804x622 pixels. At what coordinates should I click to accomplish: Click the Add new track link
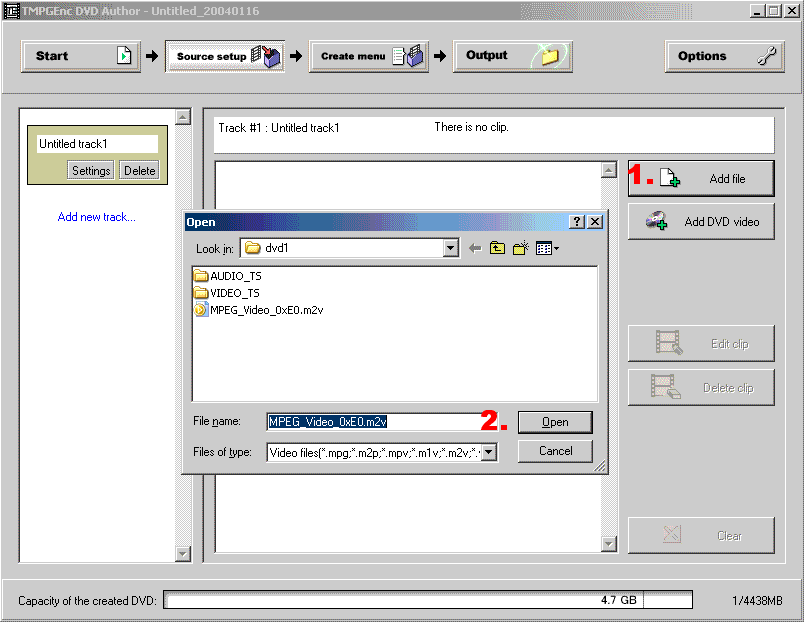[x=96, y=217]
